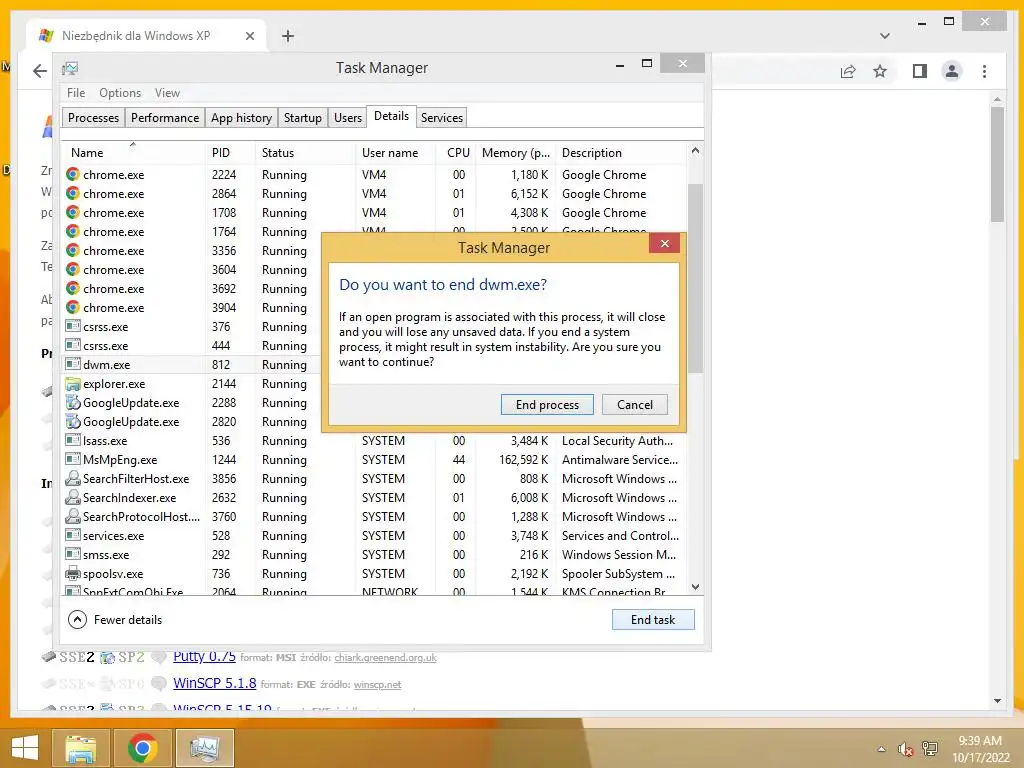
Task: Select the explorer.exe process icon
Action: 72,383
